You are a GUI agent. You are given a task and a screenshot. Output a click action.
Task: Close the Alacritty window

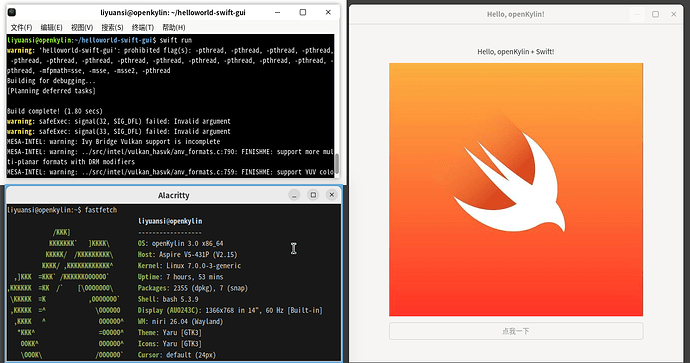coord(332,194)
